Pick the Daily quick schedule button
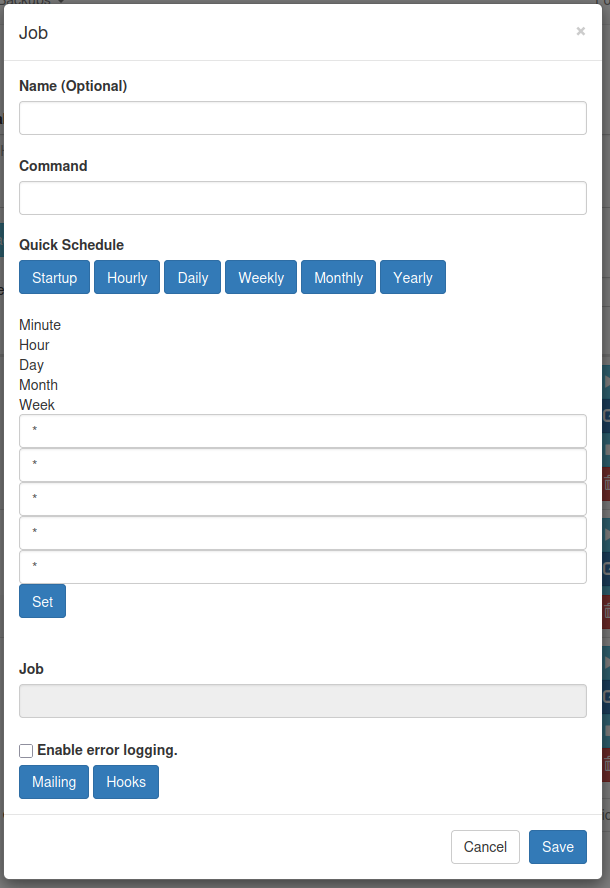Image resolution: width=610 pixels, height=888 pixels. [192, 278]
